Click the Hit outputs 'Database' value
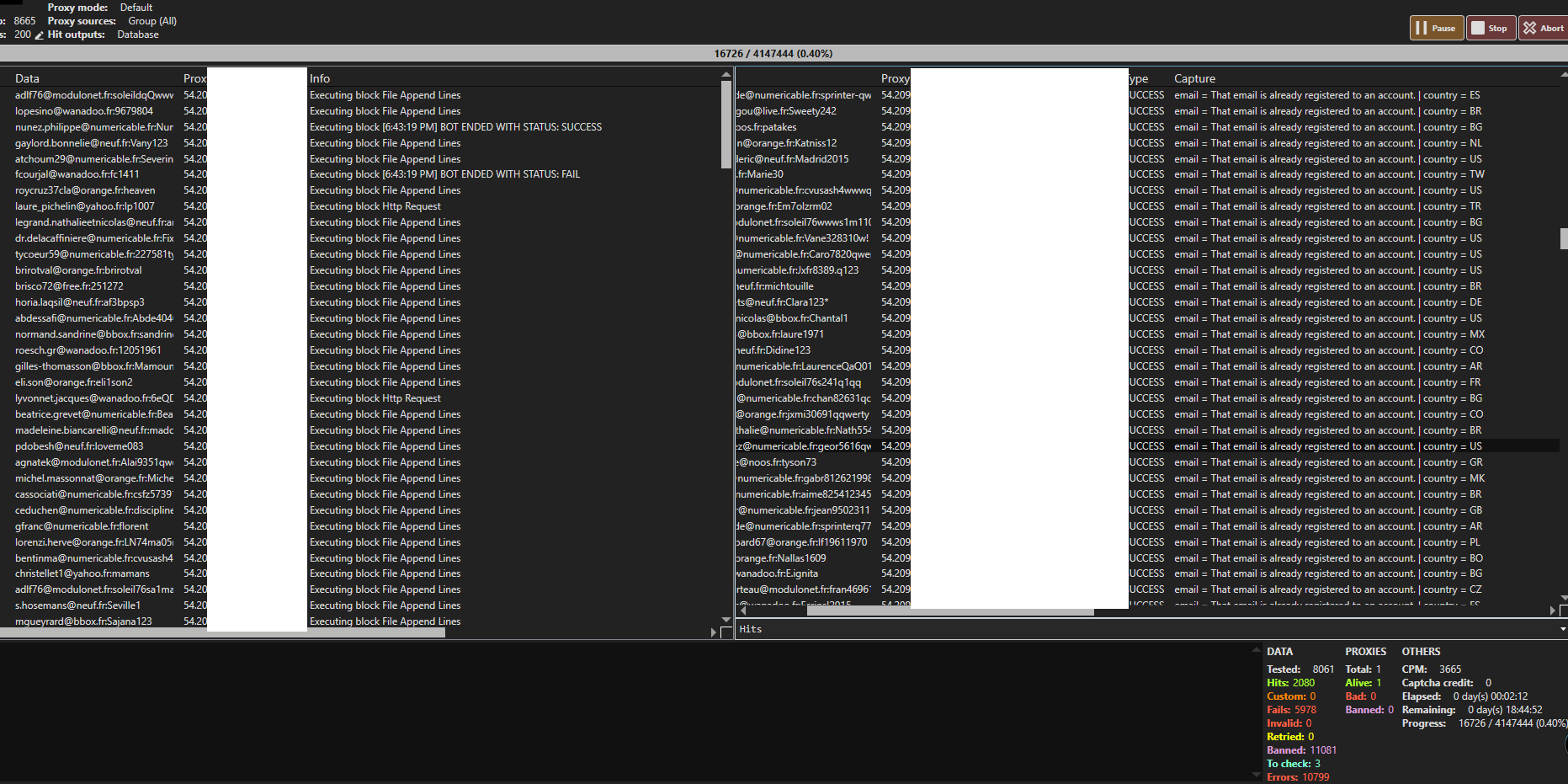Viewport: 1568px width, 784px height. click(x=138, y=35)
